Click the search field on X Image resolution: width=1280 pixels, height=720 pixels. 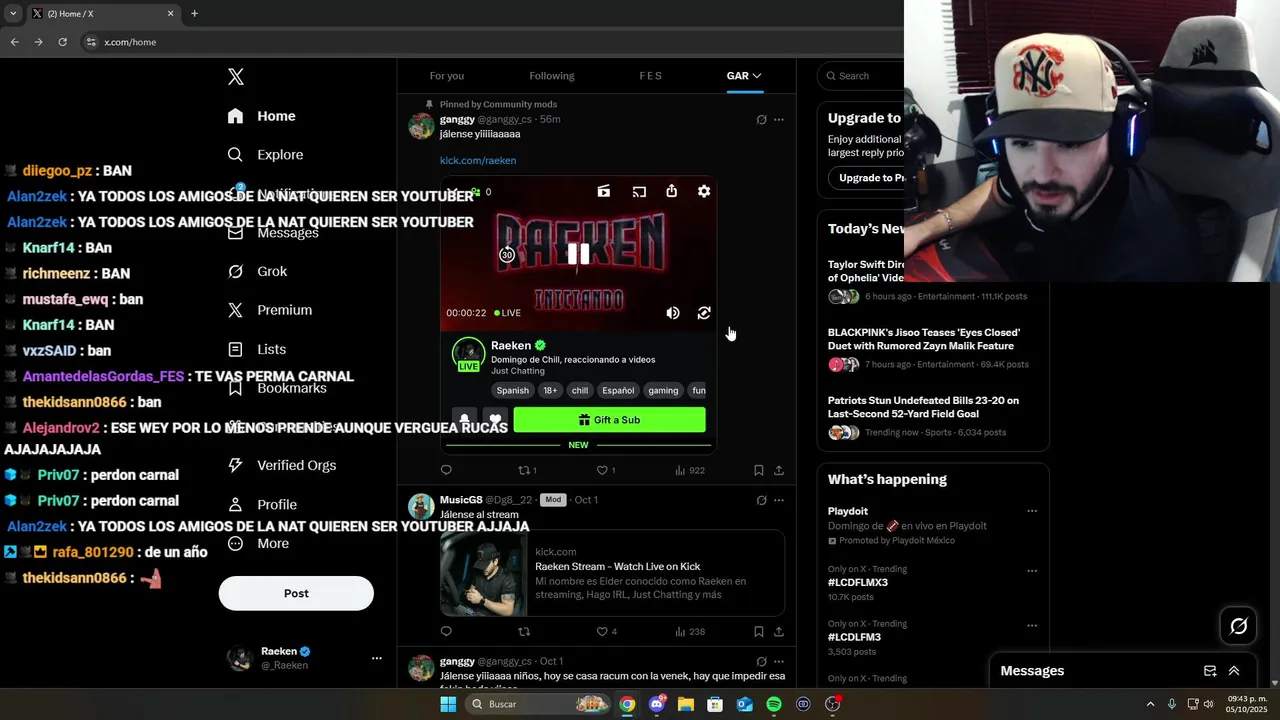coord(861,76)
